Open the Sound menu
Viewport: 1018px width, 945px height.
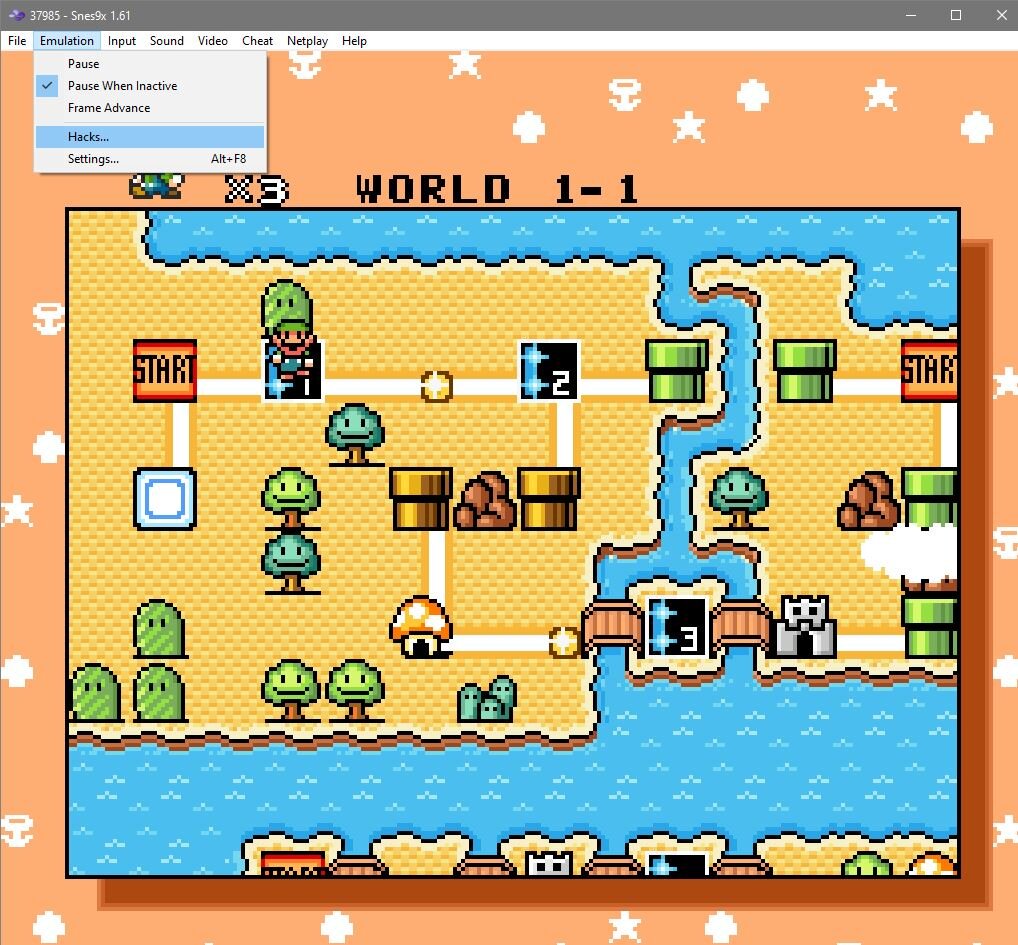point(167,41)
